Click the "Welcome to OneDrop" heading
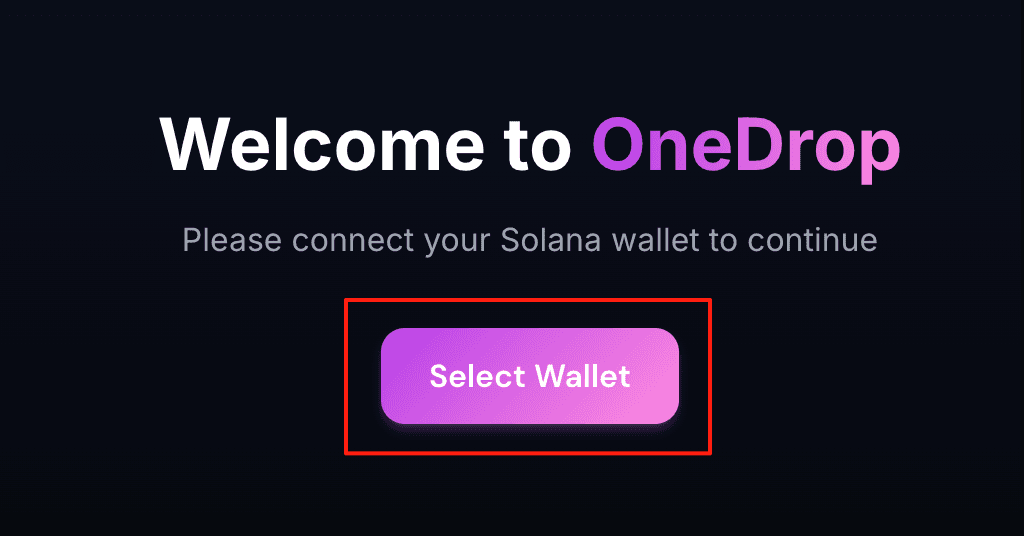 click(530, 147)
